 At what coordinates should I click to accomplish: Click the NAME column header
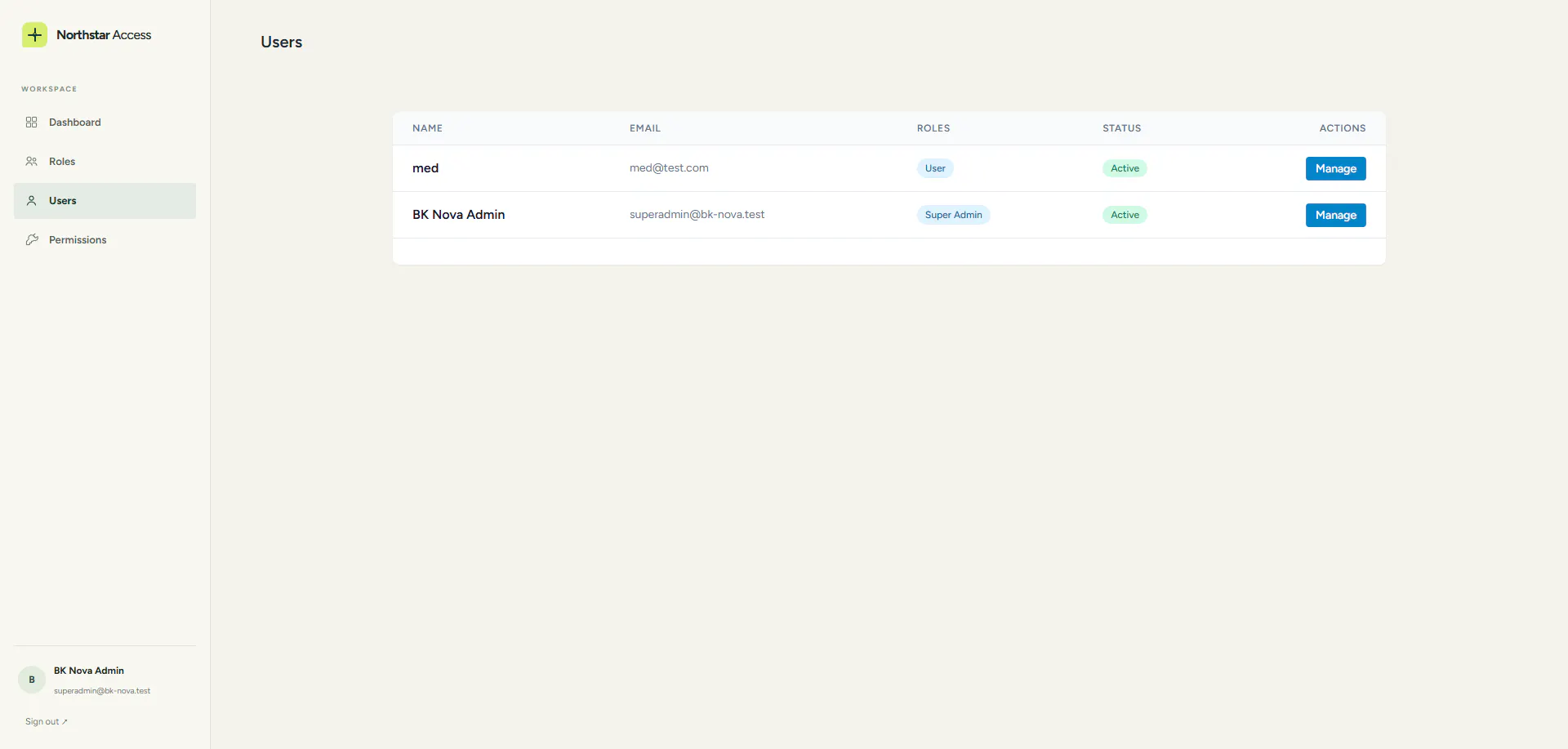427,128
